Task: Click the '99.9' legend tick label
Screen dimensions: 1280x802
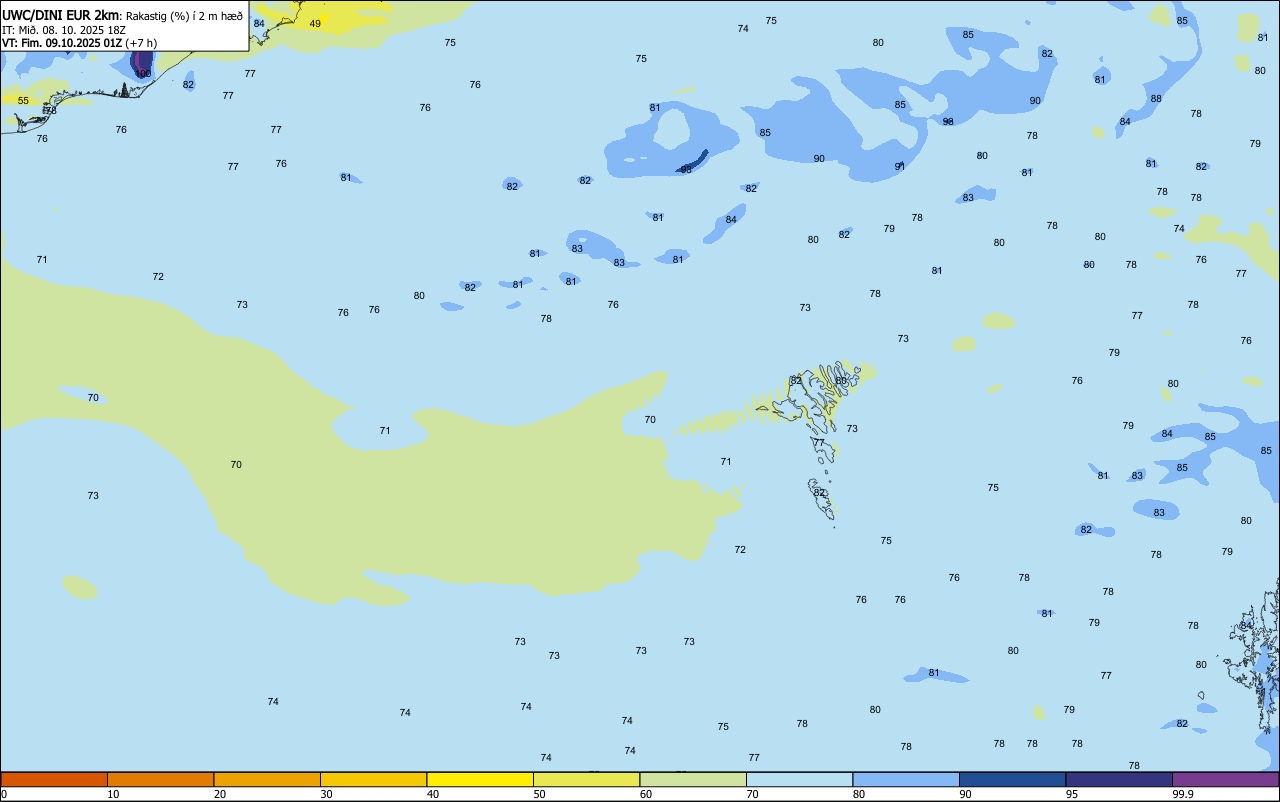Action: [x=1183, y=794]
